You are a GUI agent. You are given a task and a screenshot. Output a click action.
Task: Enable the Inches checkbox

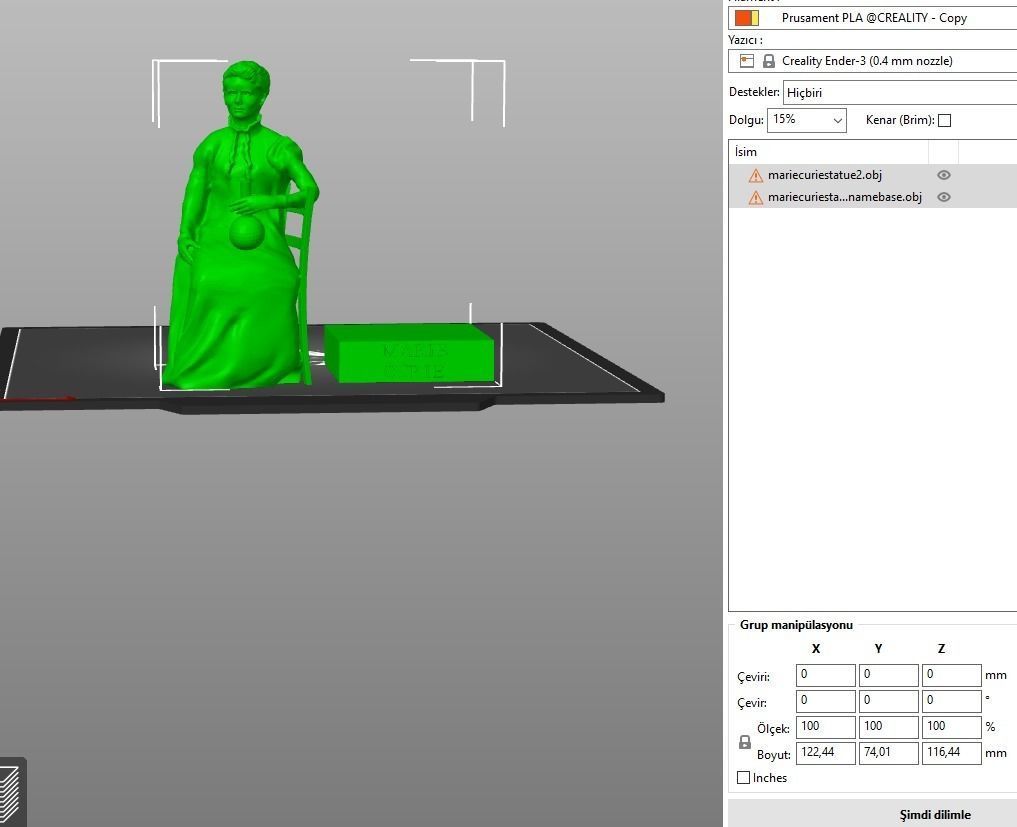pyautogui.click(x=744, y=777)
